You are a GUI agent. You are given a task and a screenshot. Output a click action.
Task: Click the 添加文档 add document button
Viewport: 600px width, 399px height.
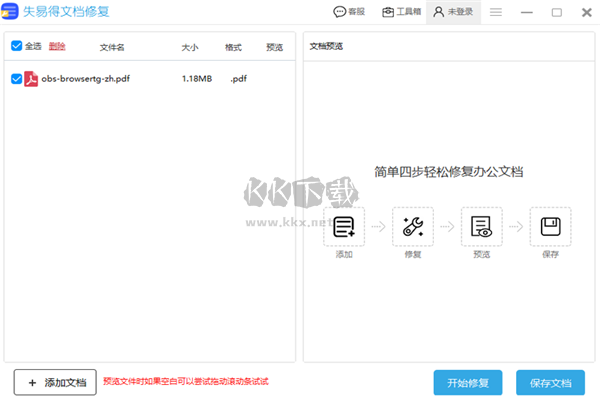point(55,382)
